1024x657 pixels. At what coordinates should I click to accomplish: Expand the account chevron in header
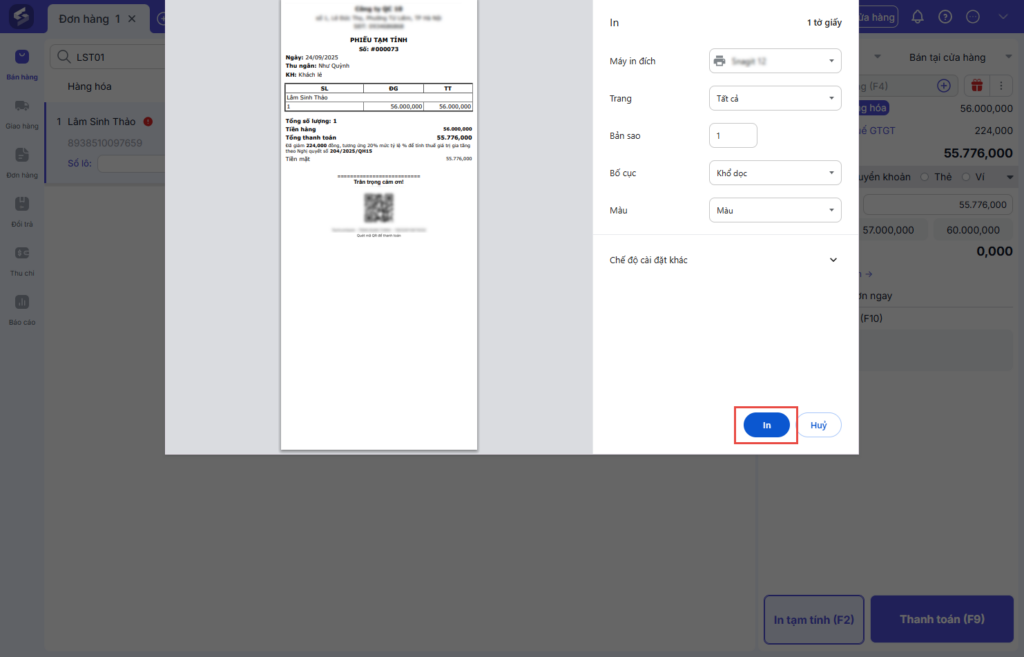tap(1003, 17)
